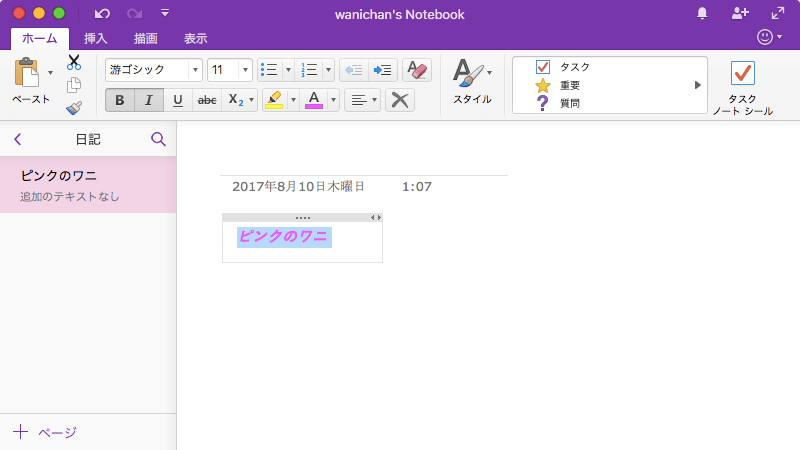The image size is (800, 450).
Task: Search pages with the magnifier icon
Action: pos(159,139)
